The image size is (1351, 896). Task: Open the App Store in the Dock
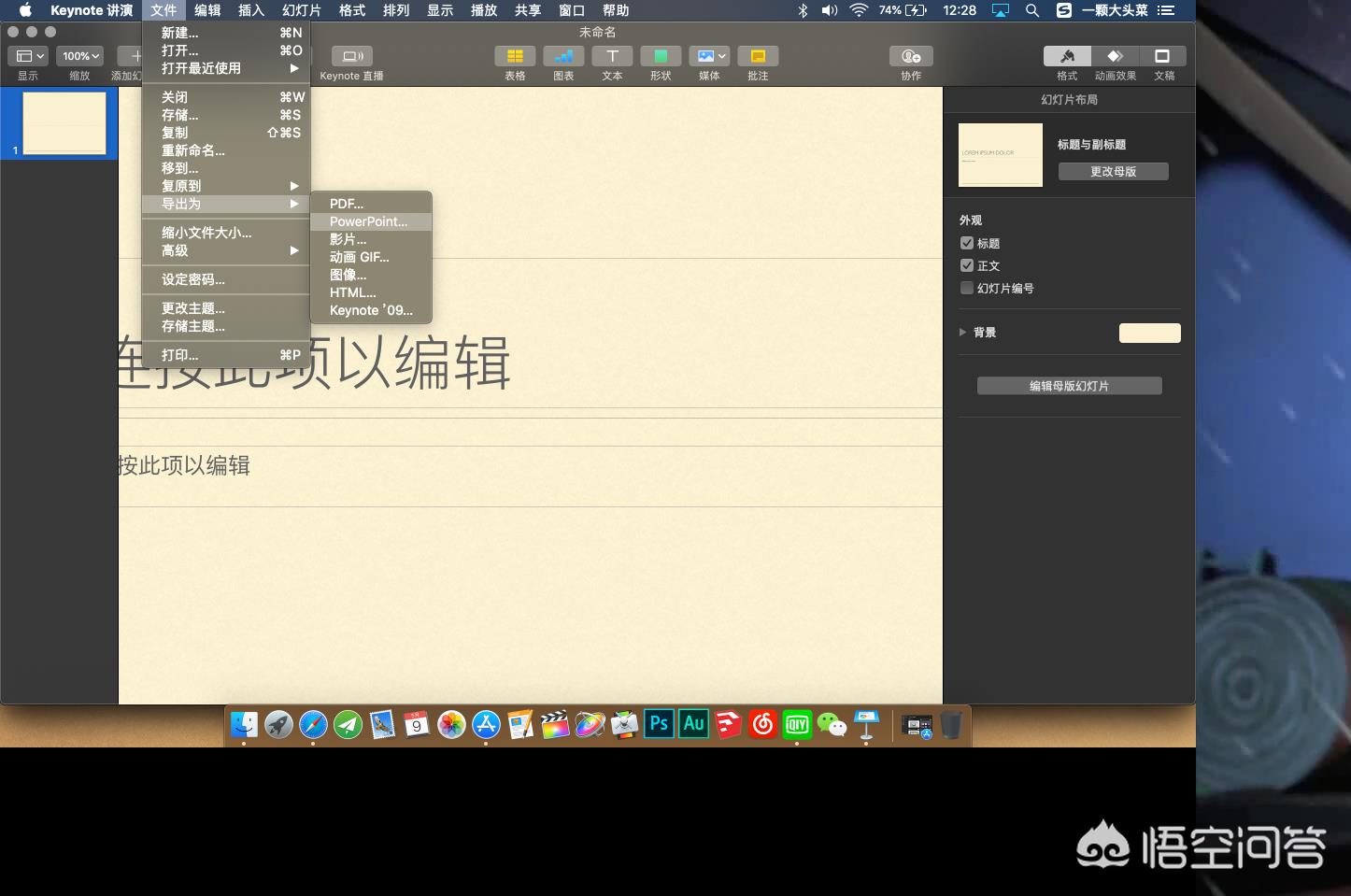point(486,724)
